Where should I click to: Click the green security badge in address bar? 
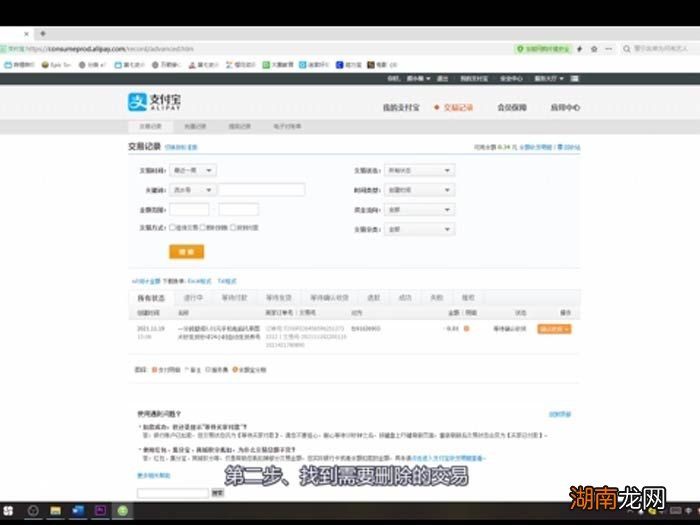pyautogui.click(x=543, y=49)
